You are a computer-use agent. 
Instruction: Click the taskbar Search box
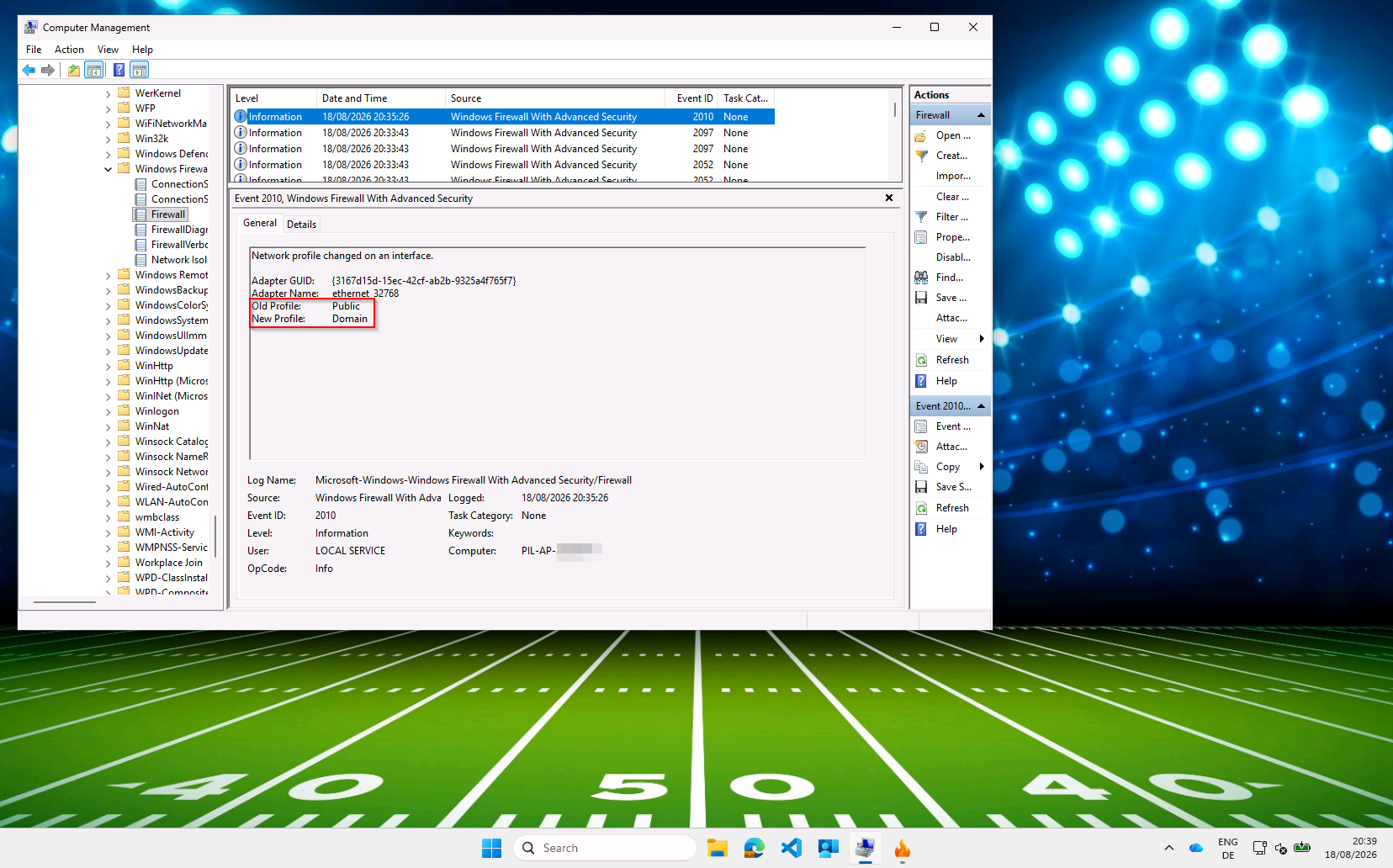pos(605,848)
